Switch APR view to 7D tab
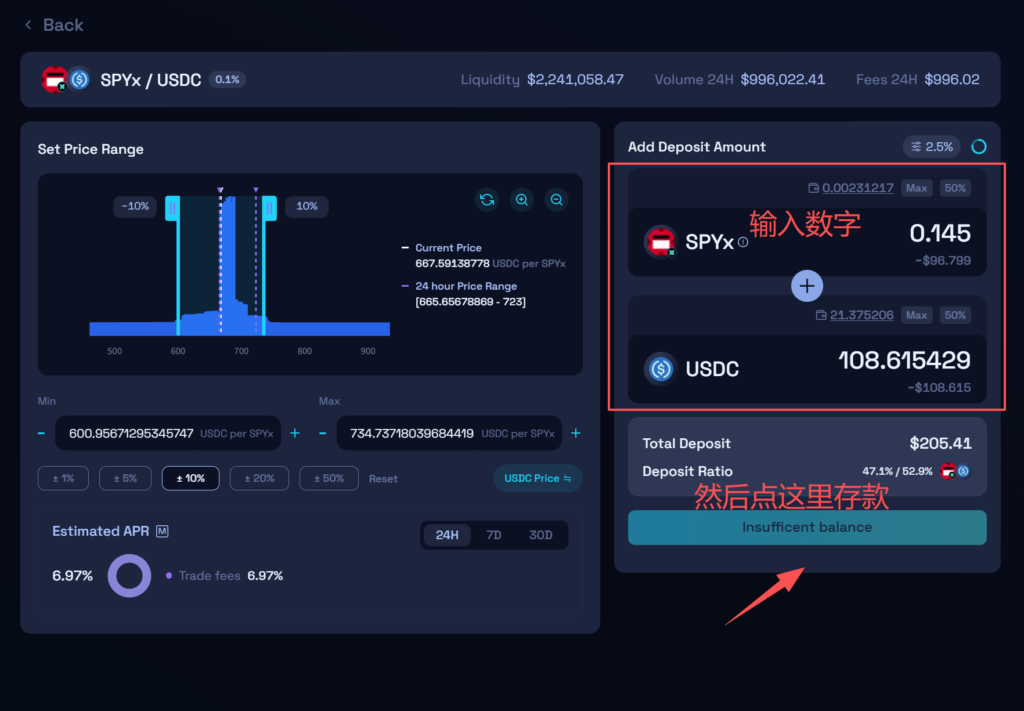Screen dimensions: 1024x711 [494, 535]
